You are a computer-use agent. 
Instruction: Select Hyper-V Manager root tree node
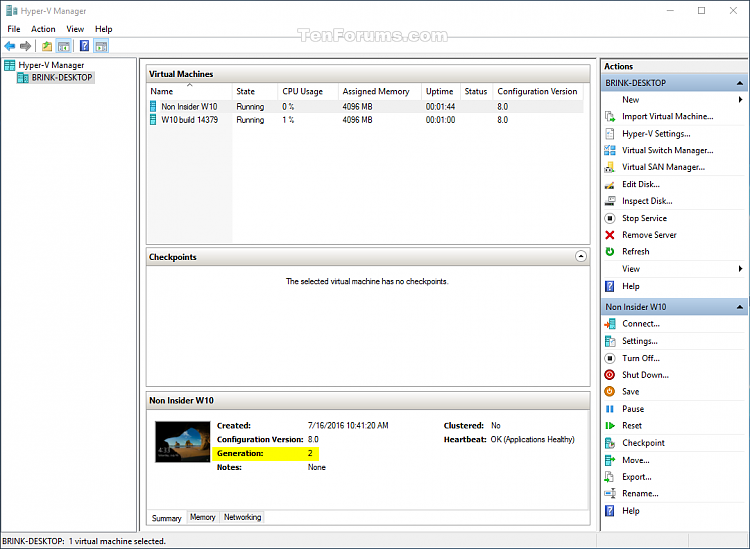click(x=51, y=65)
